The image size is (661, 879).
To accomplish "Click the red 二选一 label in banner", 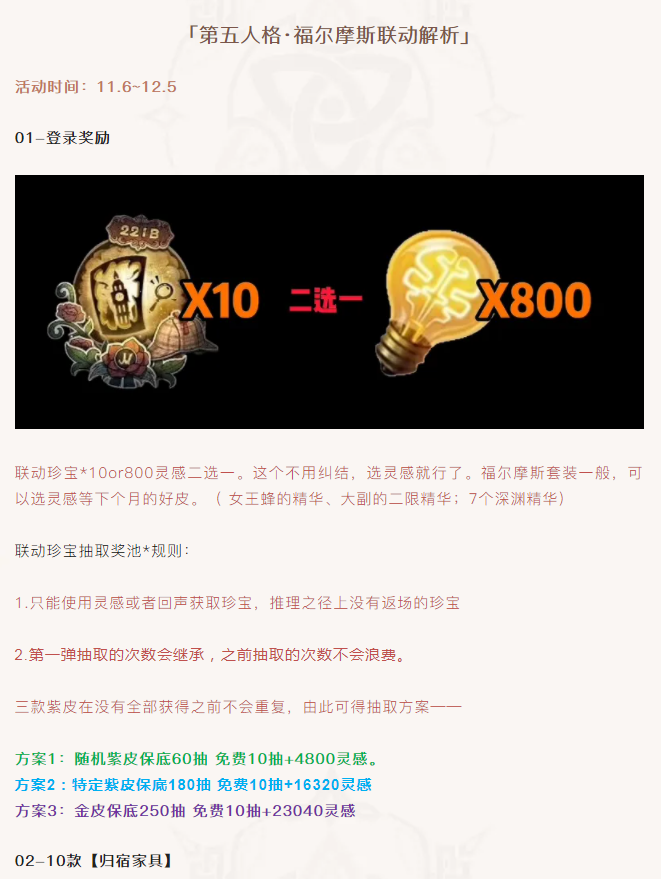I will (x=326, y=300).
